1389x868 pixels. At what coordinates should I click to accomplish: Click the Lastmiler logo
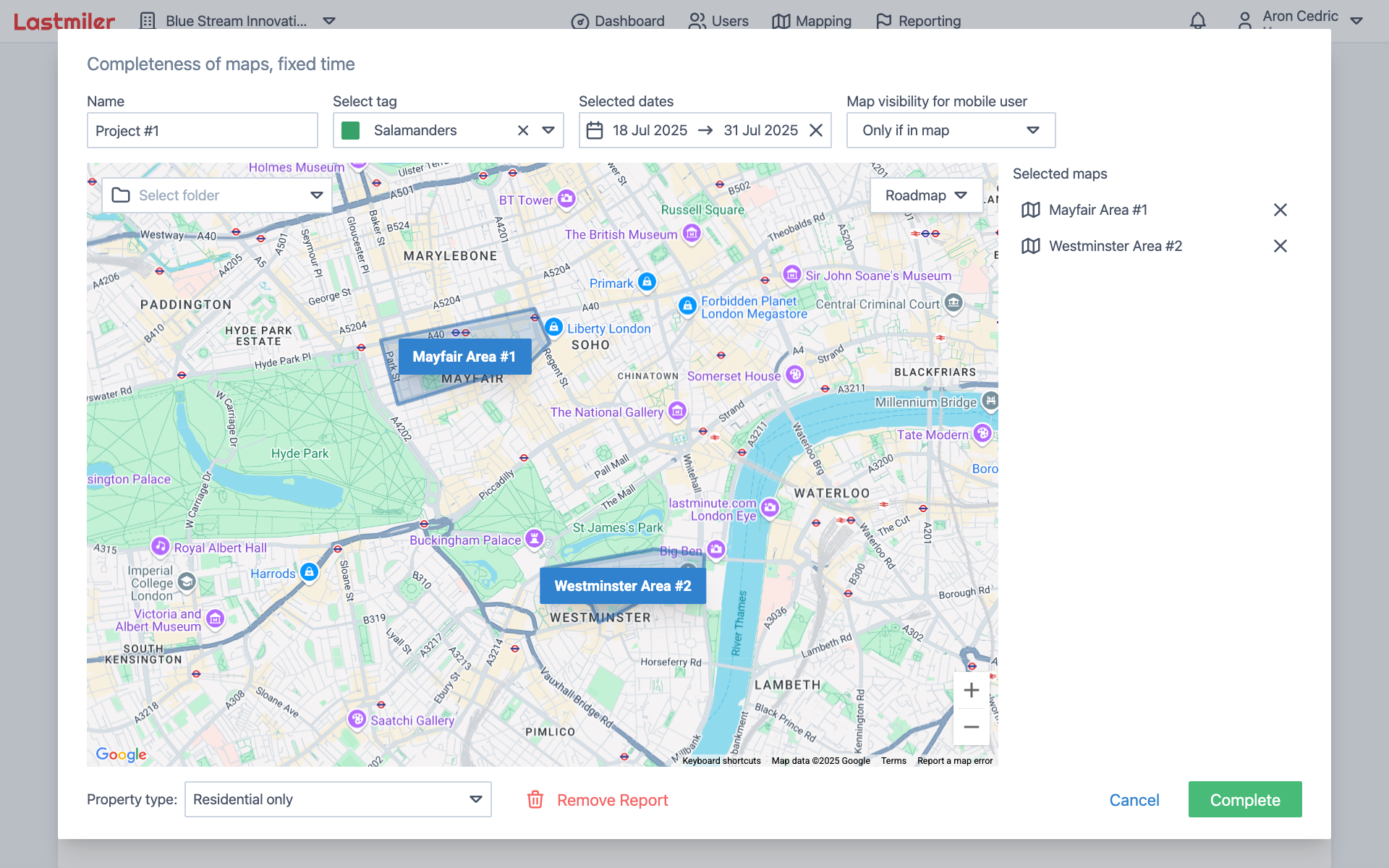pos(64,21)
